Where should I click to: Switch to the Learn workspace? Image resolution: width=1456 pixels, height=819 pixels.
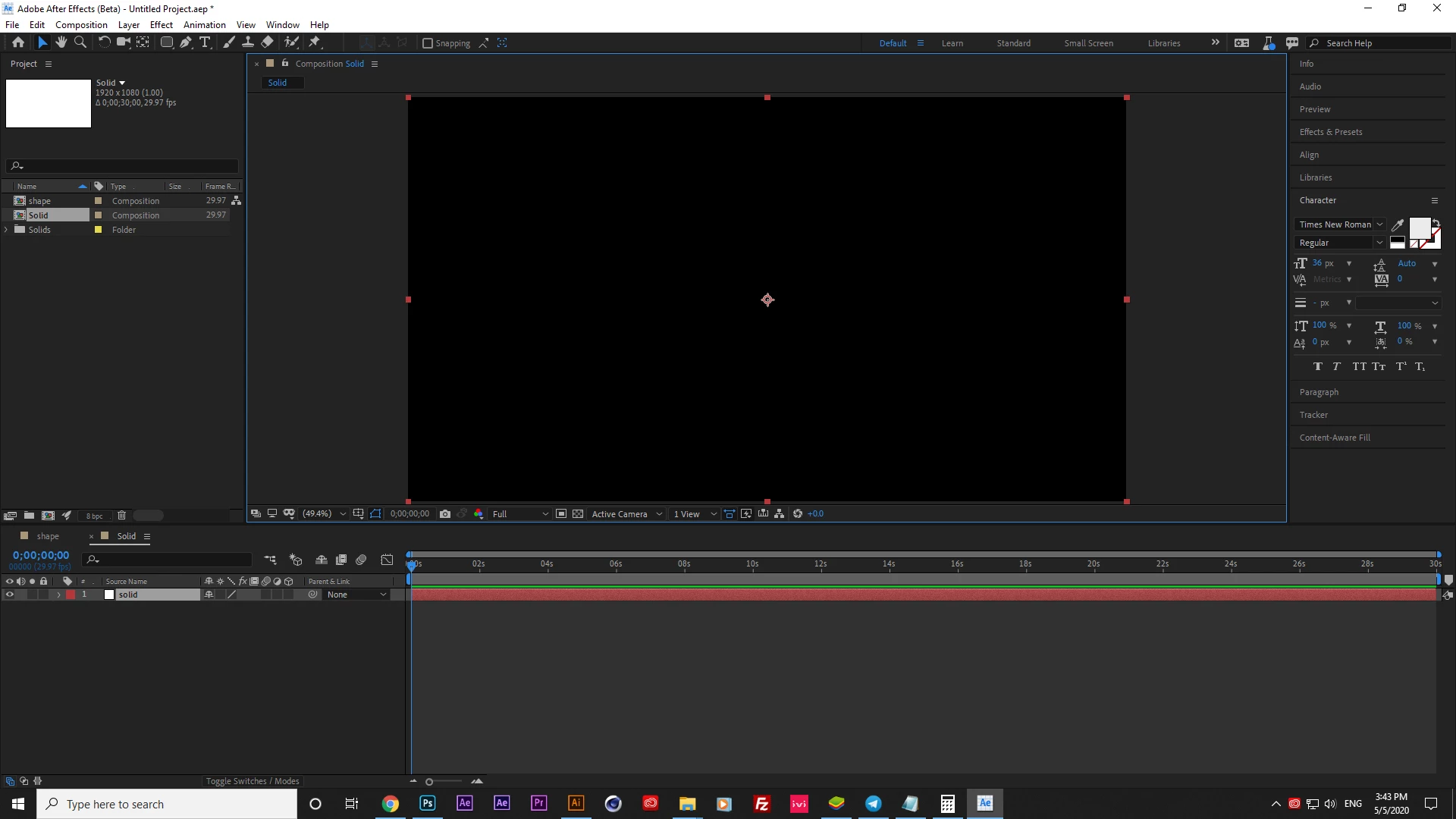(x=952, y=43)
